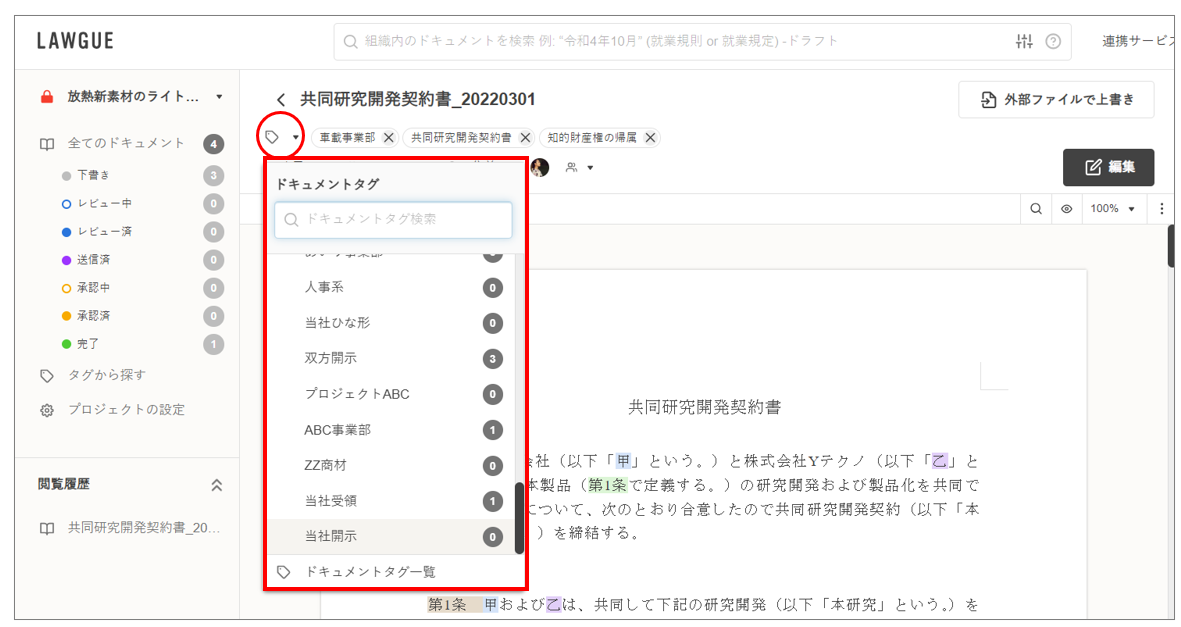
Task: Click the tag list vertical scrollbar
Action: click(519, 516)
